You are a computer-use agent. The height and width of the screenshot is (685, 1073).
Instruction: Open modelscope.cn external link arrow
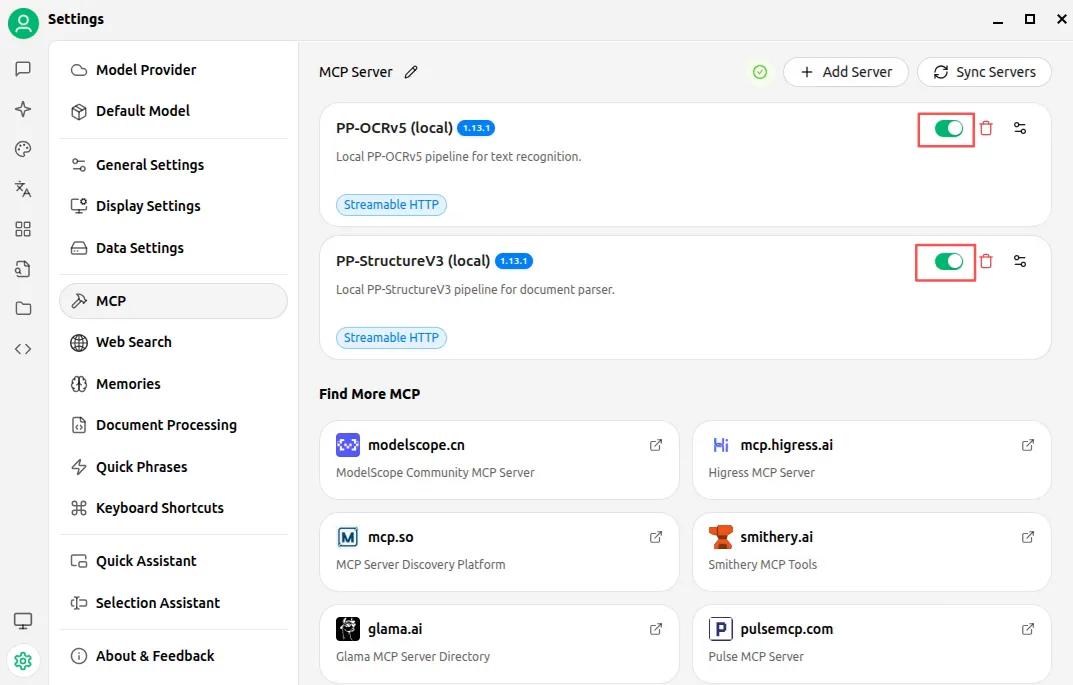coord(656,445)
